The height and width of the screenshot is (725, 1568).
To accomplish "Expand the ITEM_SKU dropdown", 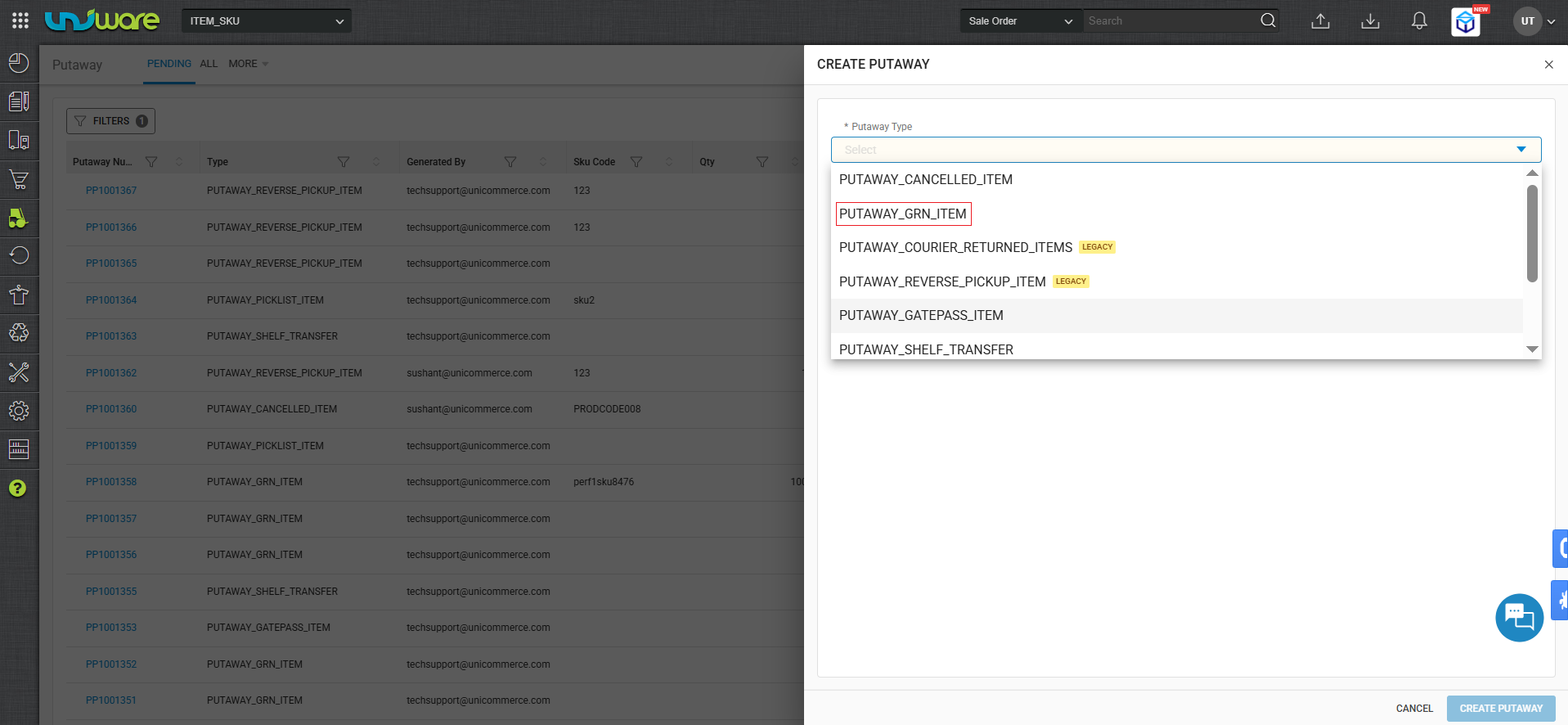I will pos(267,20).
